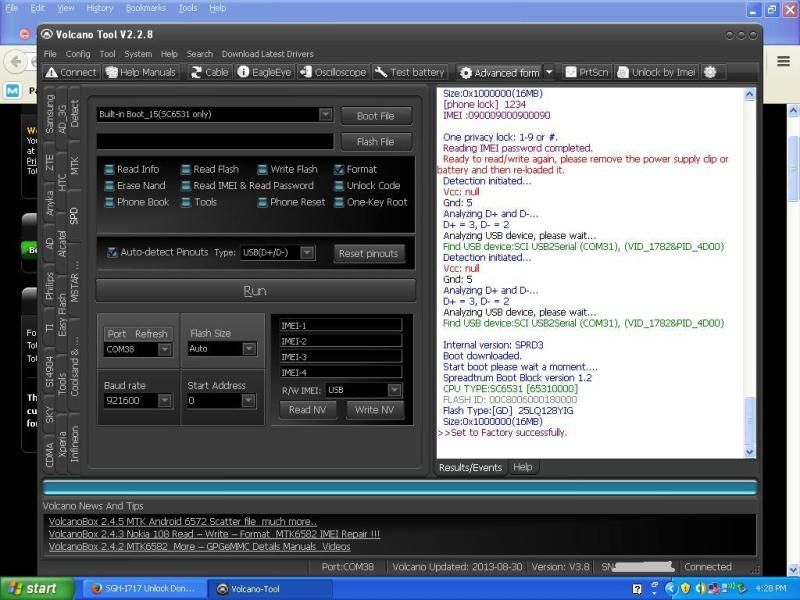Toggle Auto-detect Pinouts checkbox
Viewport: 800px width, 600px height.
click(x=112, y=253)
